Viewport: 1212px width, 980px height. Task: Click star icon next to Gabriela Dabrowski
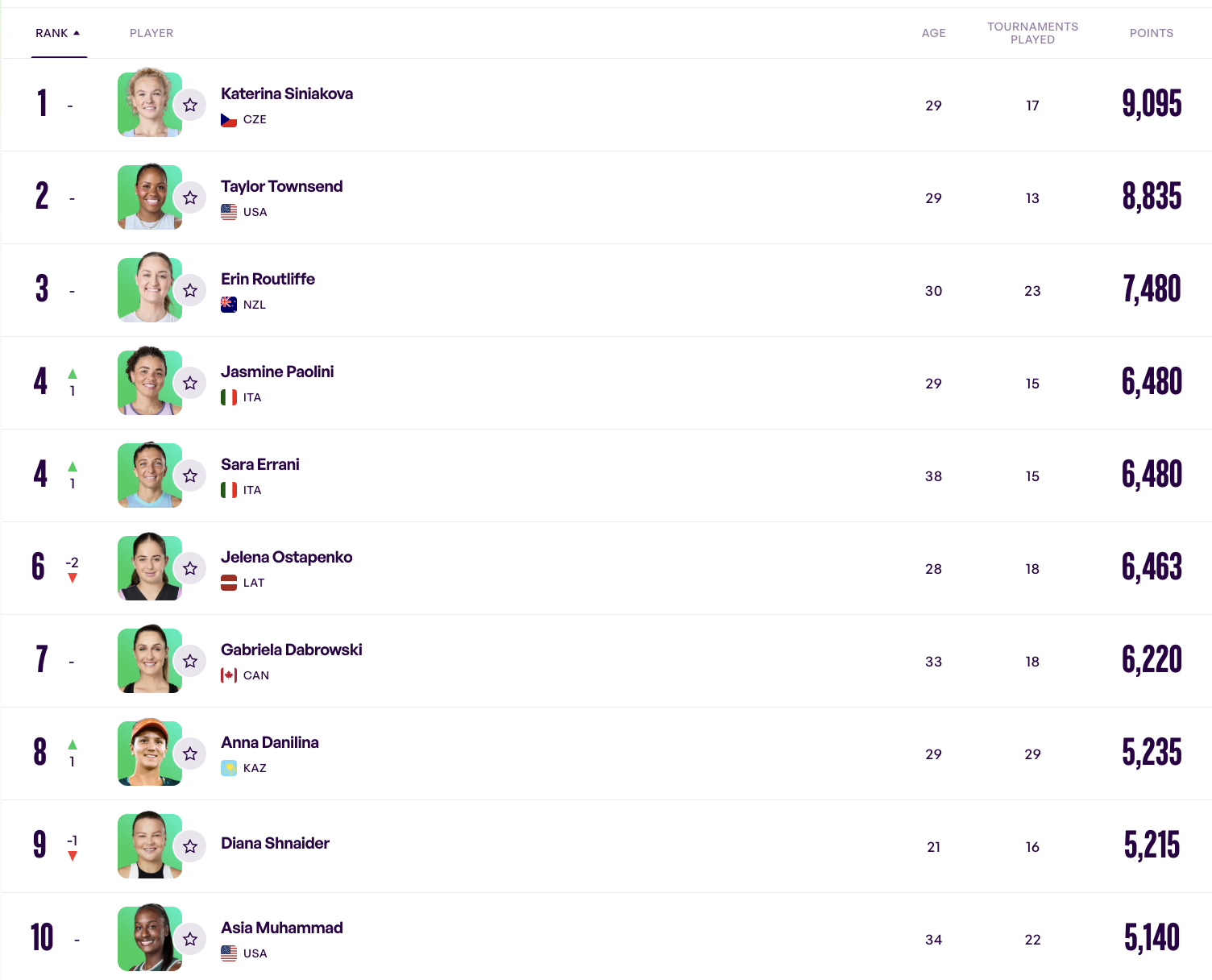point(190,661)
